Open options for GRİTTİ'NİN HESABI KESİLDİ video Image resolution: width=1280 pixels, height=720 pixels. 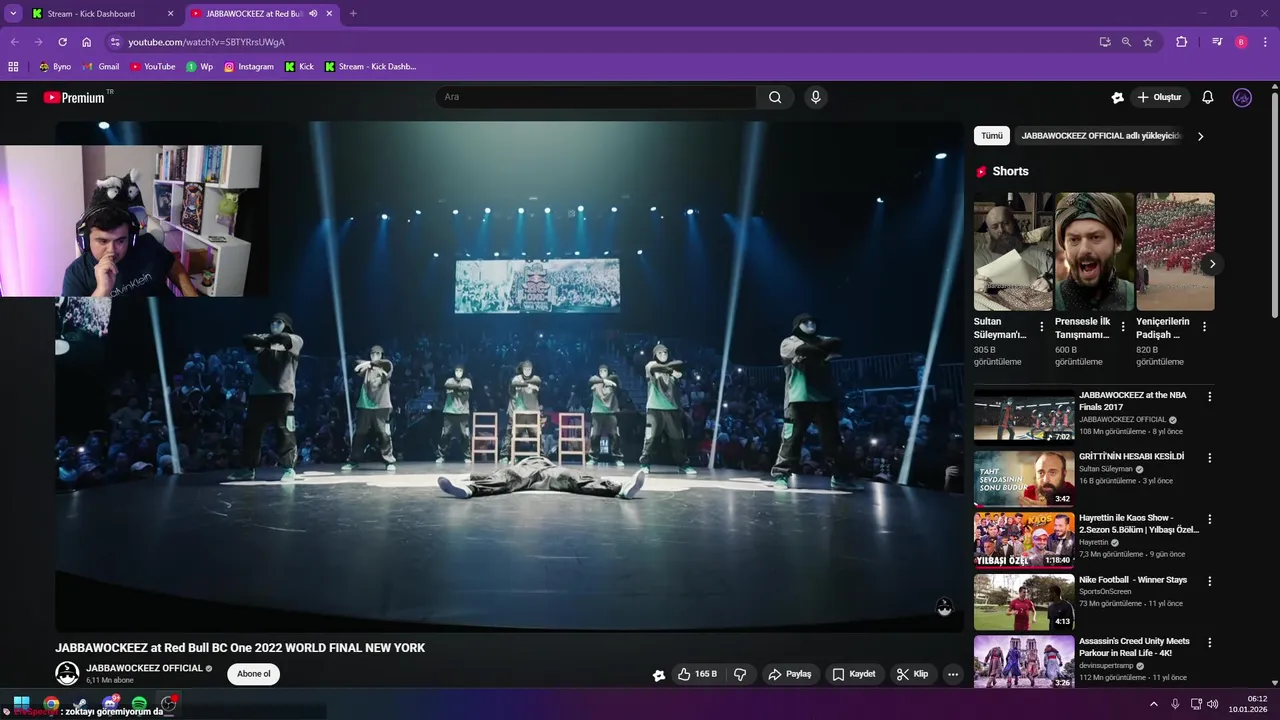[x=1209, y=458]
